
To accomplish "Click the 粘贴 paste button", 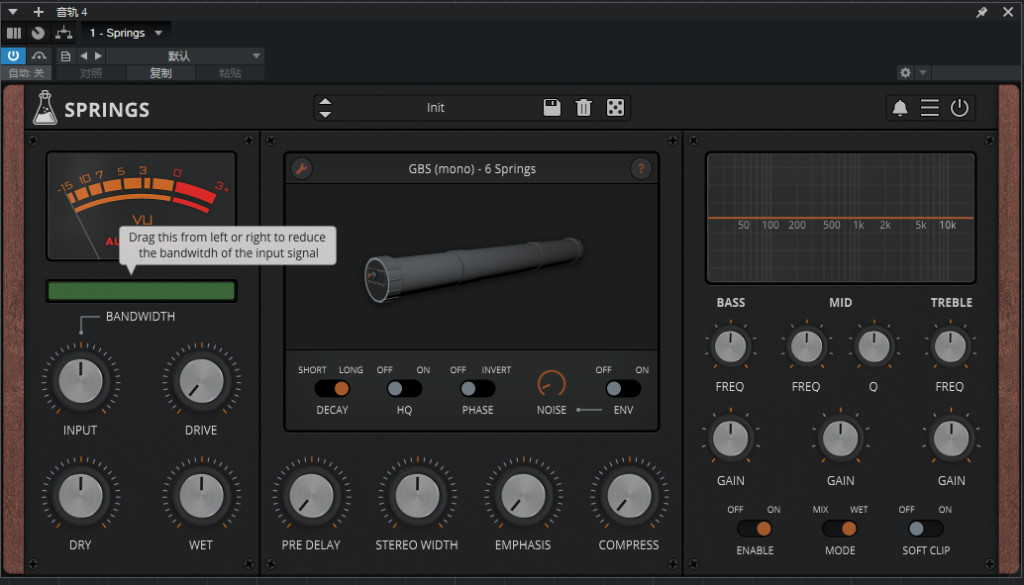I will point(230,73).
